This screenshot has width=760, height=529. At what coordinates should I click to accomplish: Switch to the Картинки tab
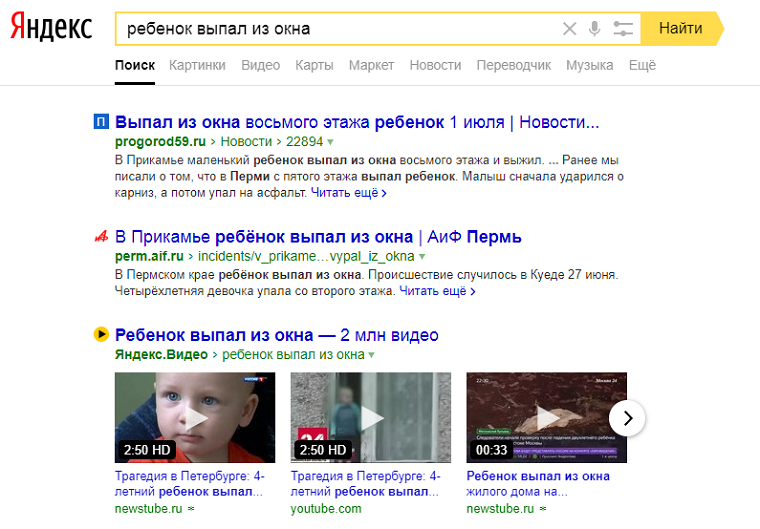click(197, 65)
